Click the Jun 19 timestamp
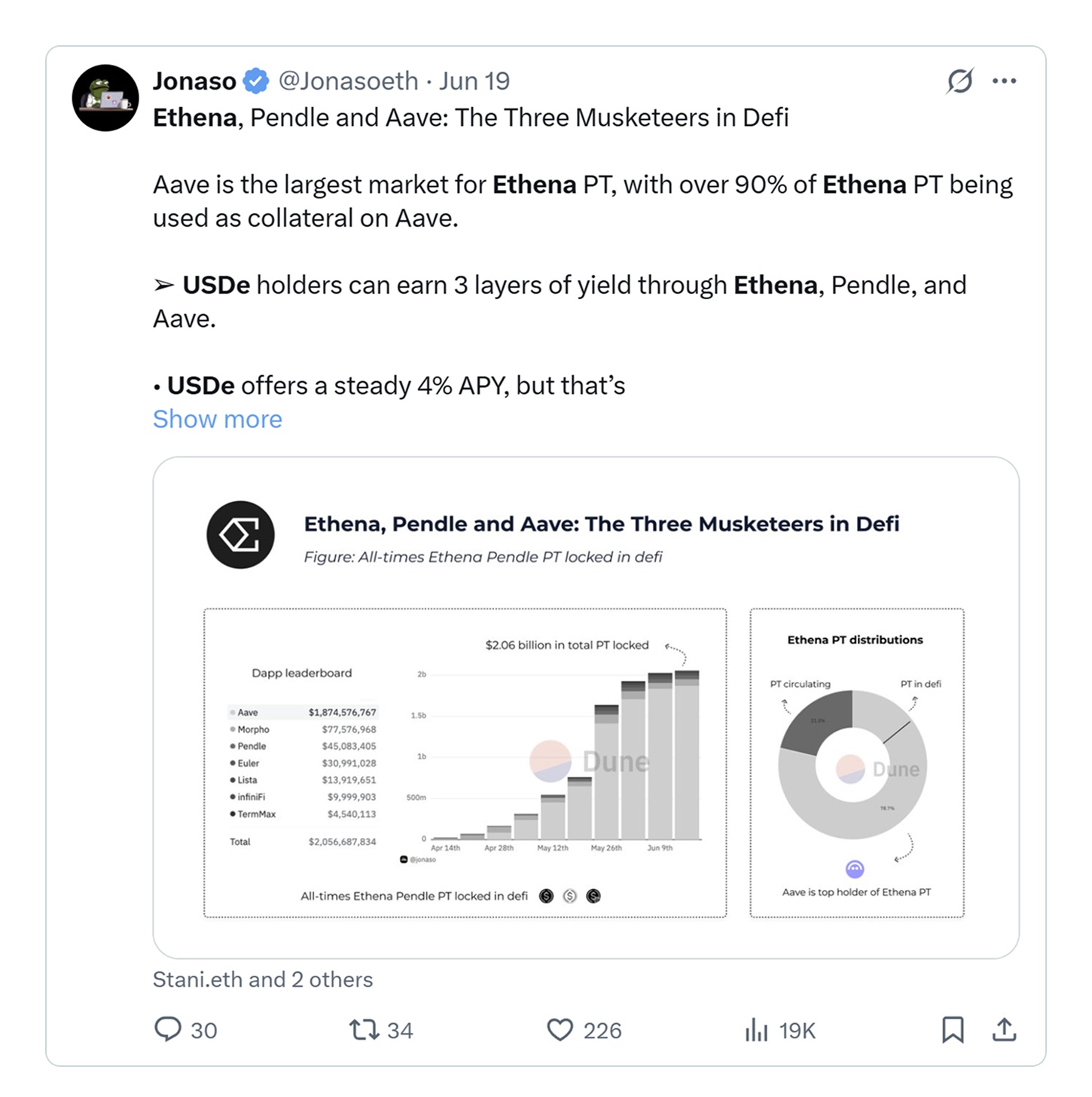This screenshot has width=1092, height=1097. [474, 81]
